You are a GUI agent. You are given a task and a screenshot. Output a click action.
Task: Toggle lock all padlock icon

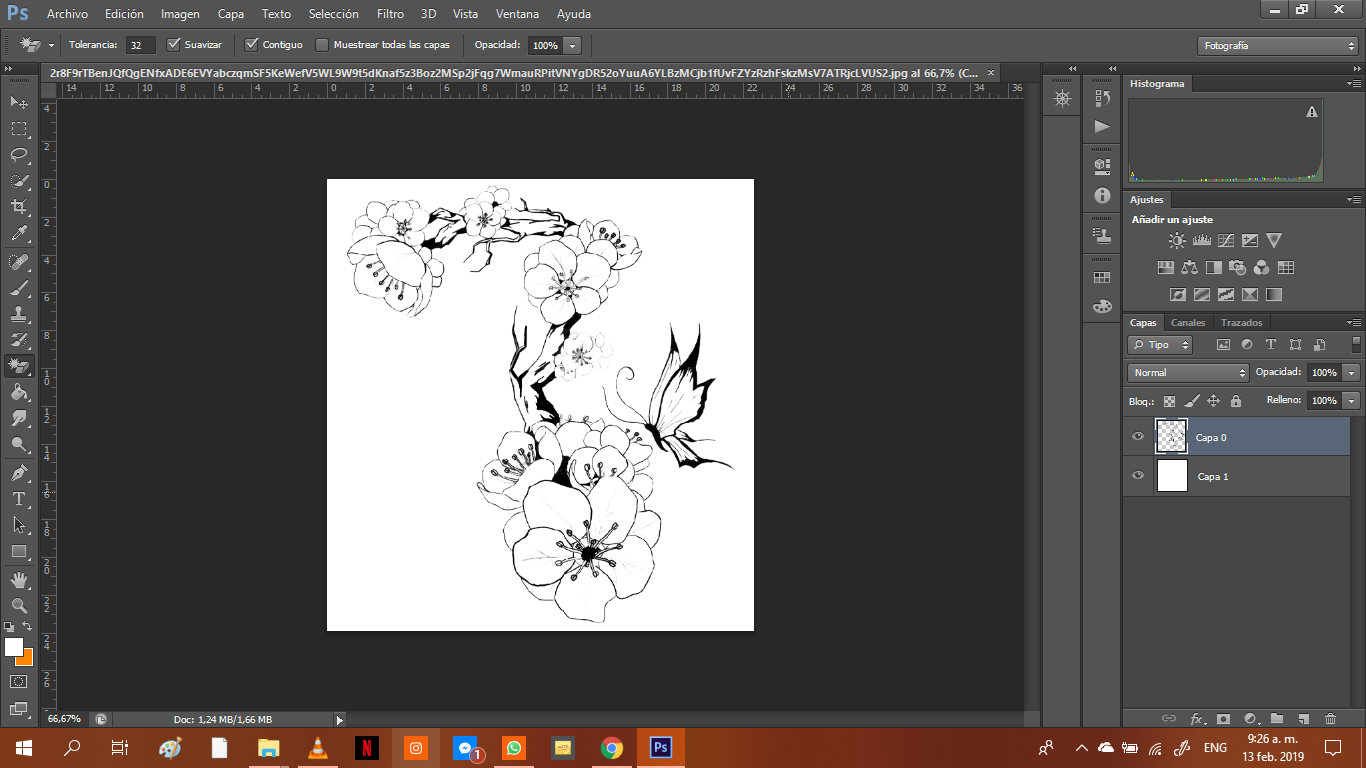(1236, 401)
